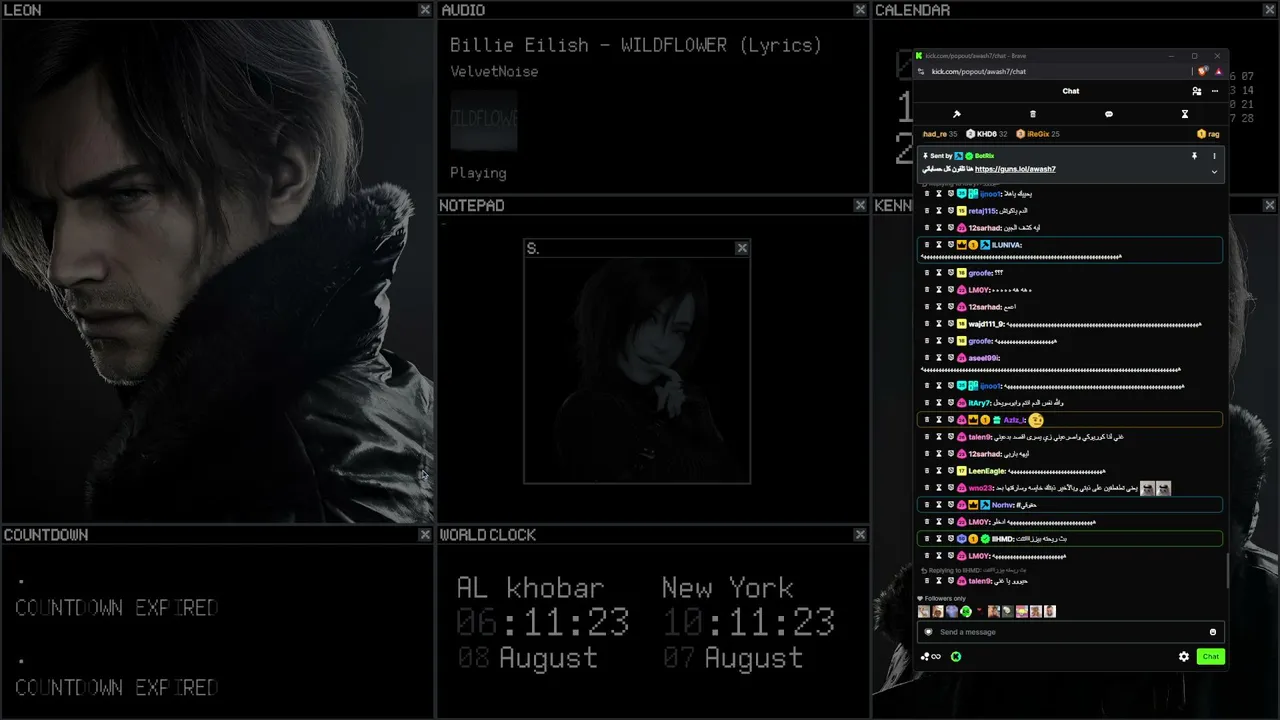Click the slow mode hourglass in chat toolbar
Screen dimensions: 1280x720
click(x=1185, y=114)
